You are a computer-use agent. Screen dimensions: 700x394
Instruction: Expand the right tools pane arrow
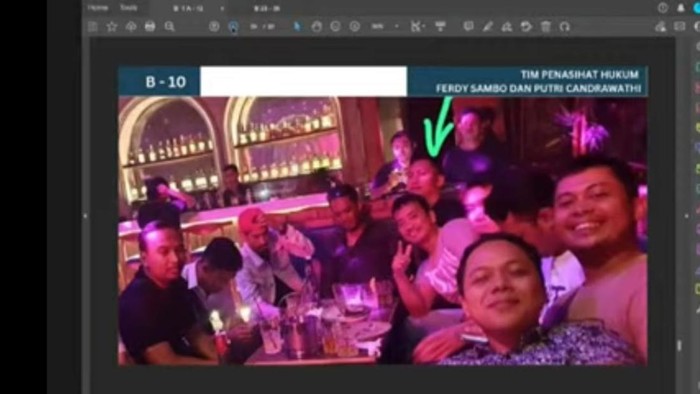pos(687,216)
